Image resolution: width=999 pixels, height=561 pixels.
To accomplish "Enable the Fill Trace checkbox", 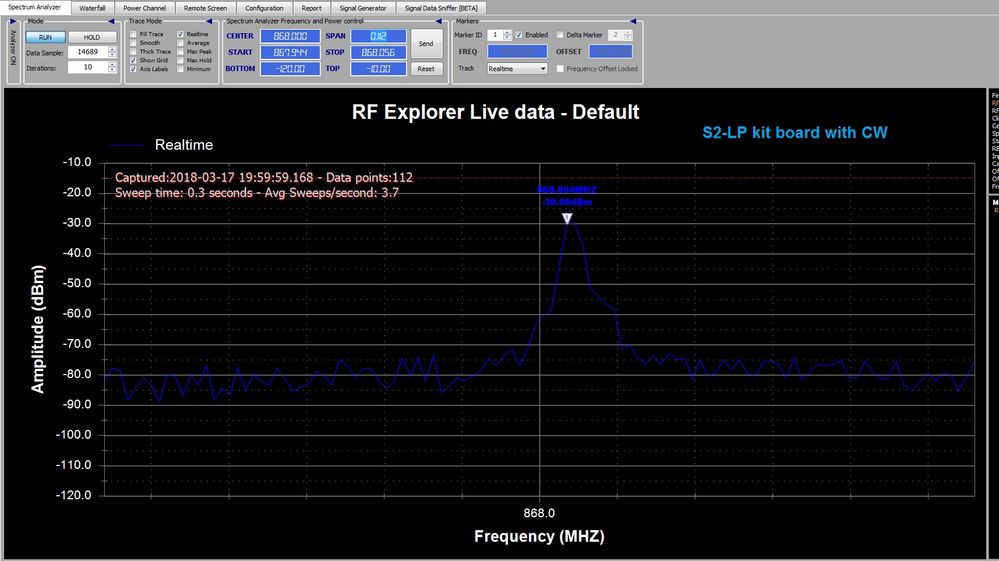I will click(x=133, y=34).
